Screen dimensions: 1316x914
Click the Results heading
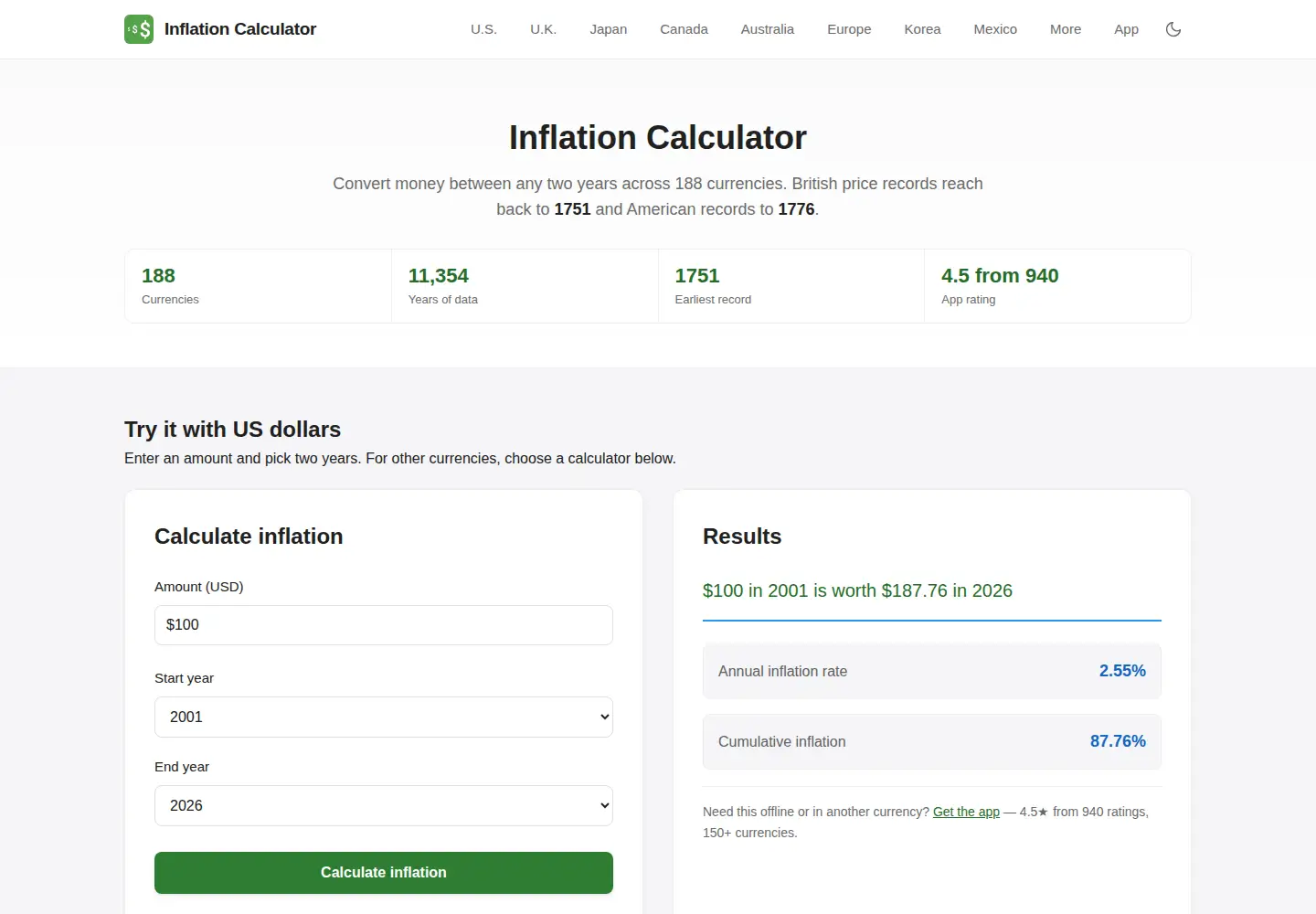[x=742, y=537]
